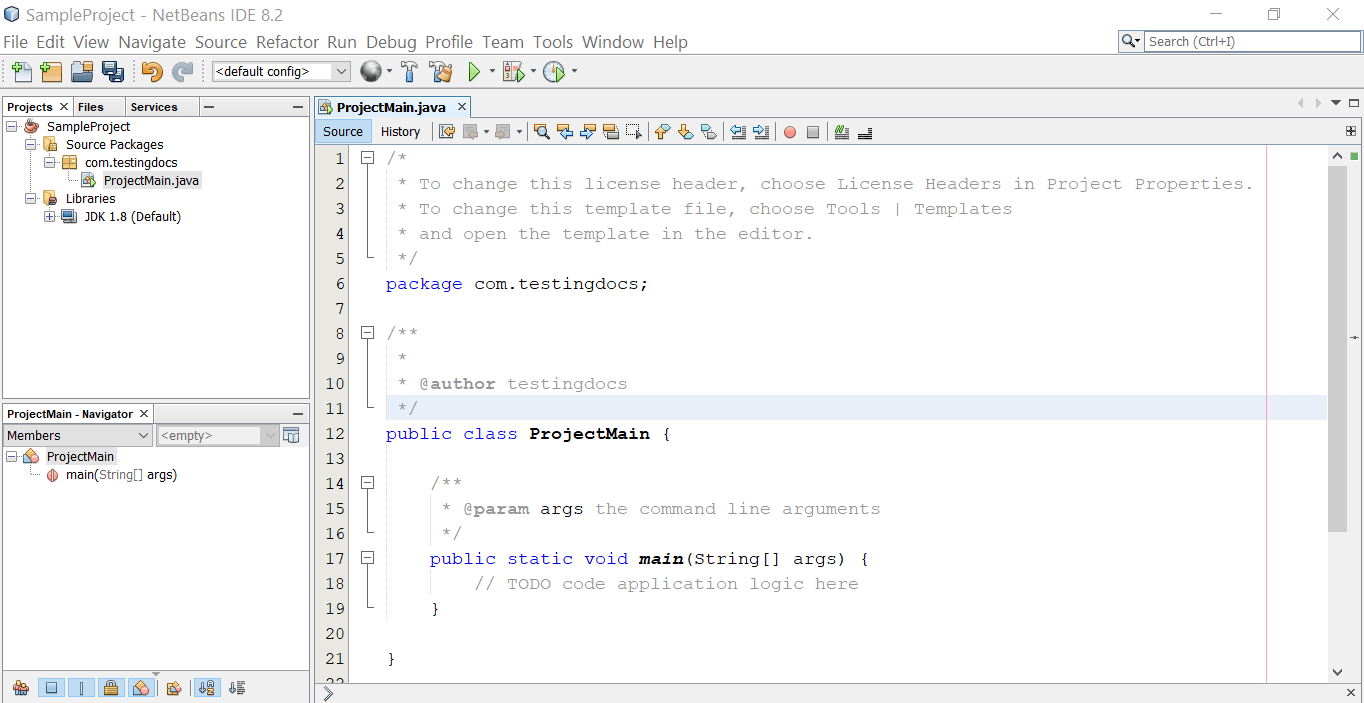Toggle Highlight Search icon in editor toolbar

pyautogui.click(x=610, y=132)
